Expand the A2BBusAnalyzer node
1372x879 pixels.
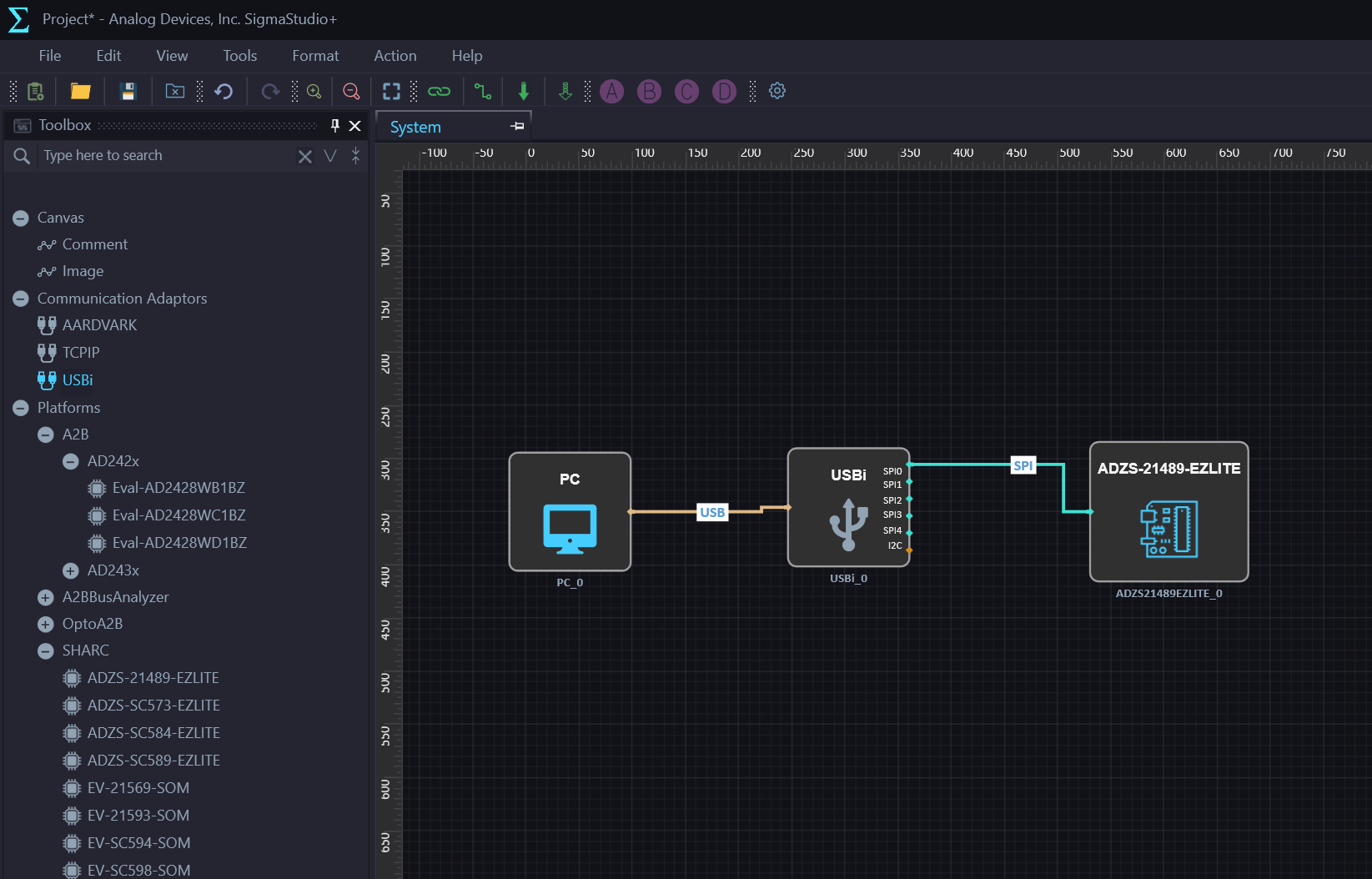[x=46, y=597]
